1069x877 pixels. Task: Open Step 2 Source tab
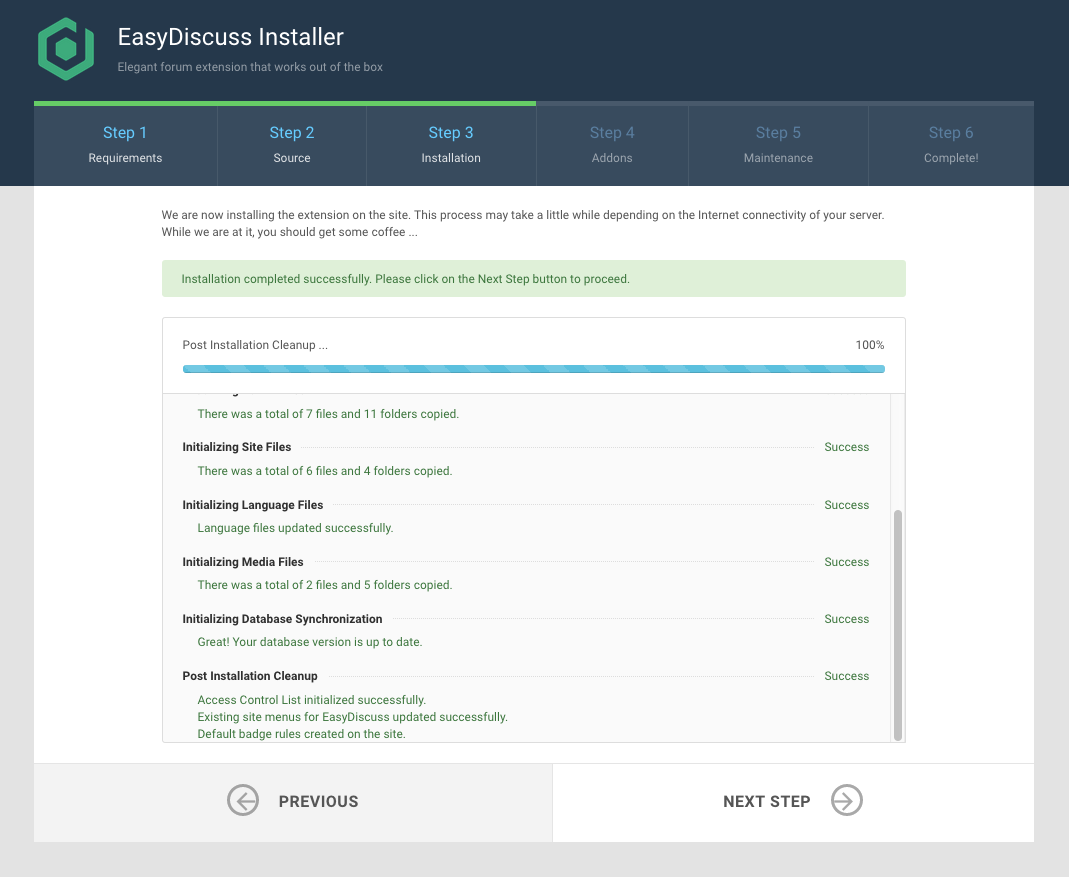(292, 145)
